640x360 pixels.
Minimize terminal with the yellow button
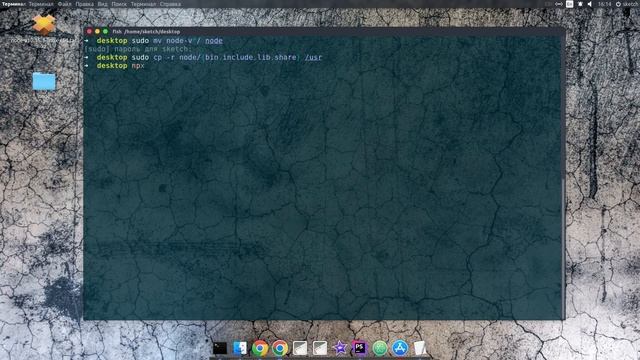point(97,31)
